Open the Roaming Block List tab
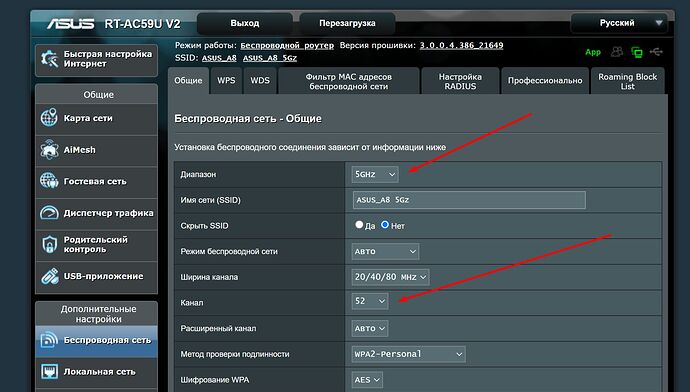 (x=628, y=81)
